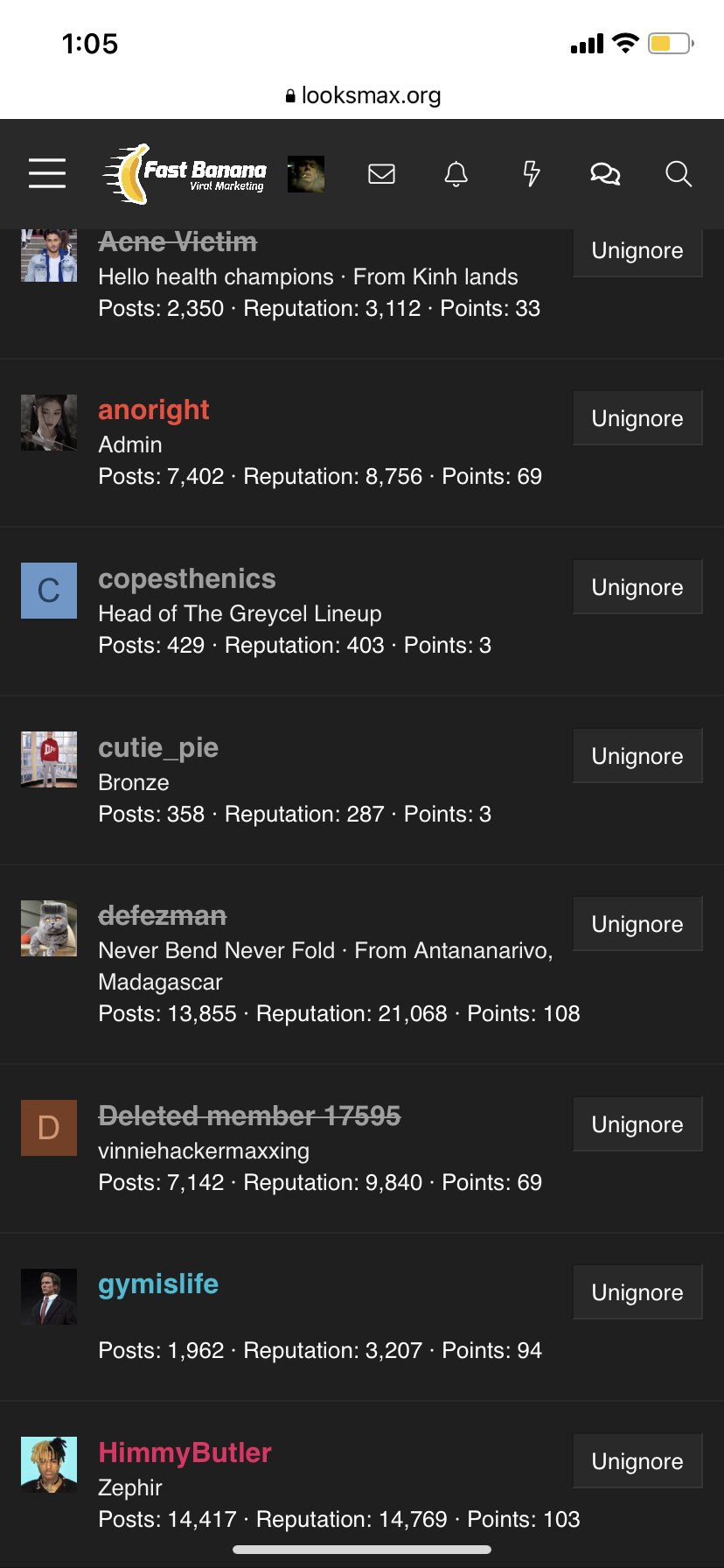Viewport: 724px width, 1568px height.
Task: Unignore user defezman
Action: pos(637,924)
